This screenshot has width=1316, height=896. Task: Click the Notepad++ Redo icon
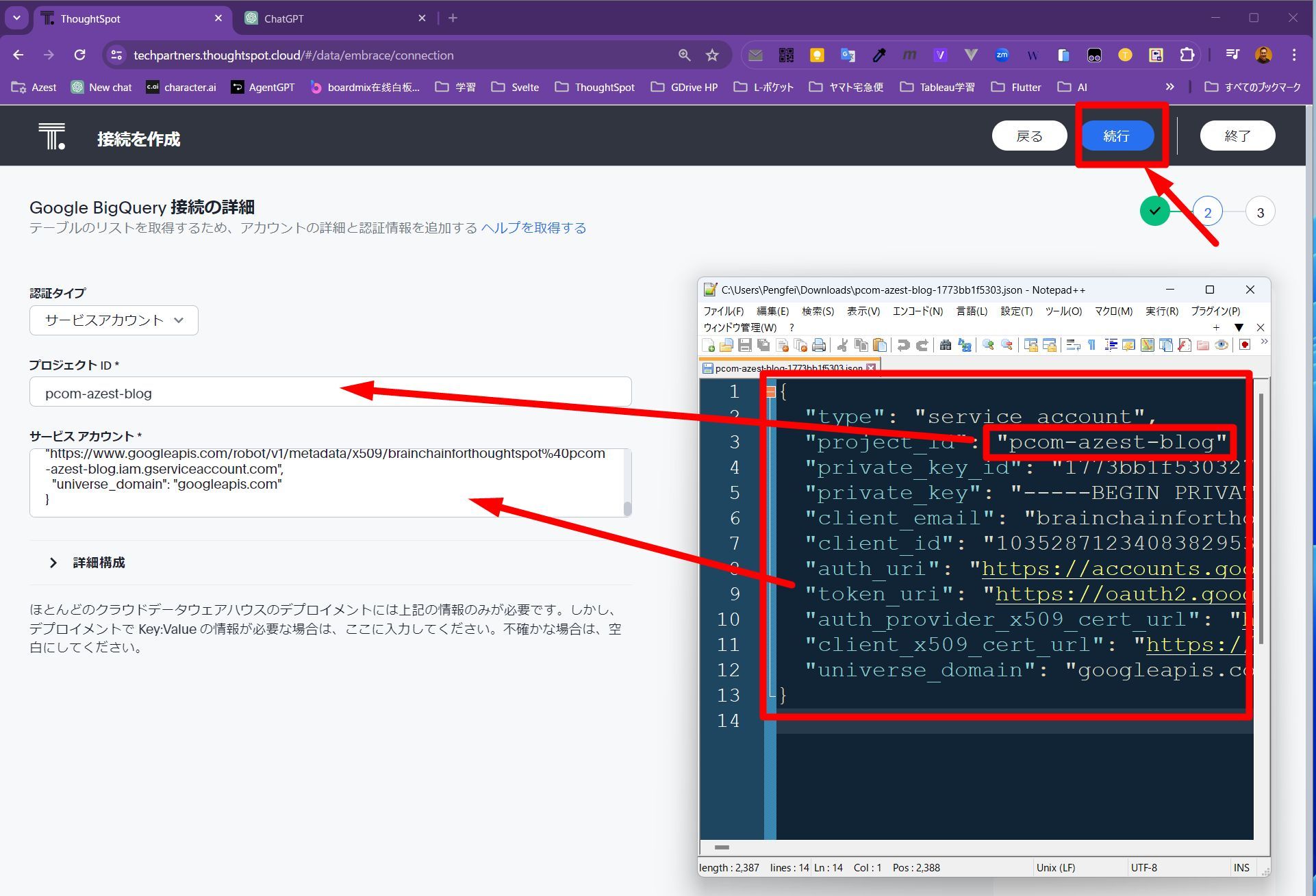click(922, 345)
